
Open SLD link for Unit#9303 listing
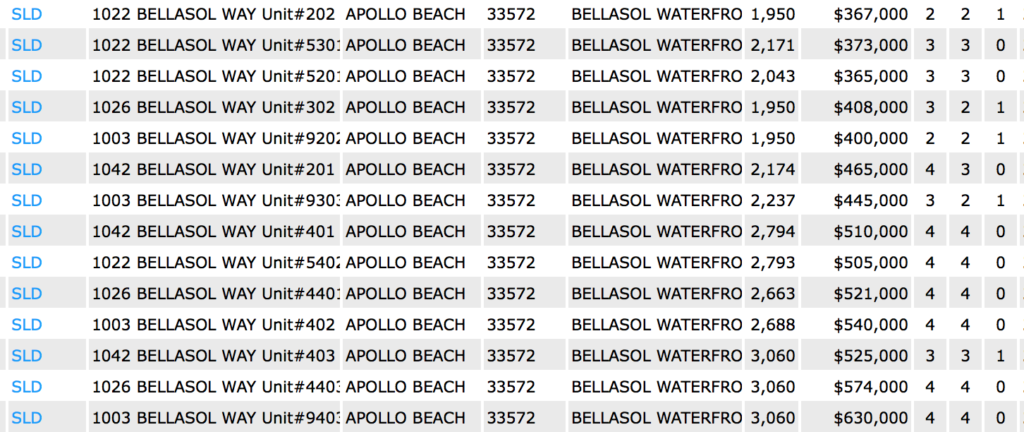point(27,200)
